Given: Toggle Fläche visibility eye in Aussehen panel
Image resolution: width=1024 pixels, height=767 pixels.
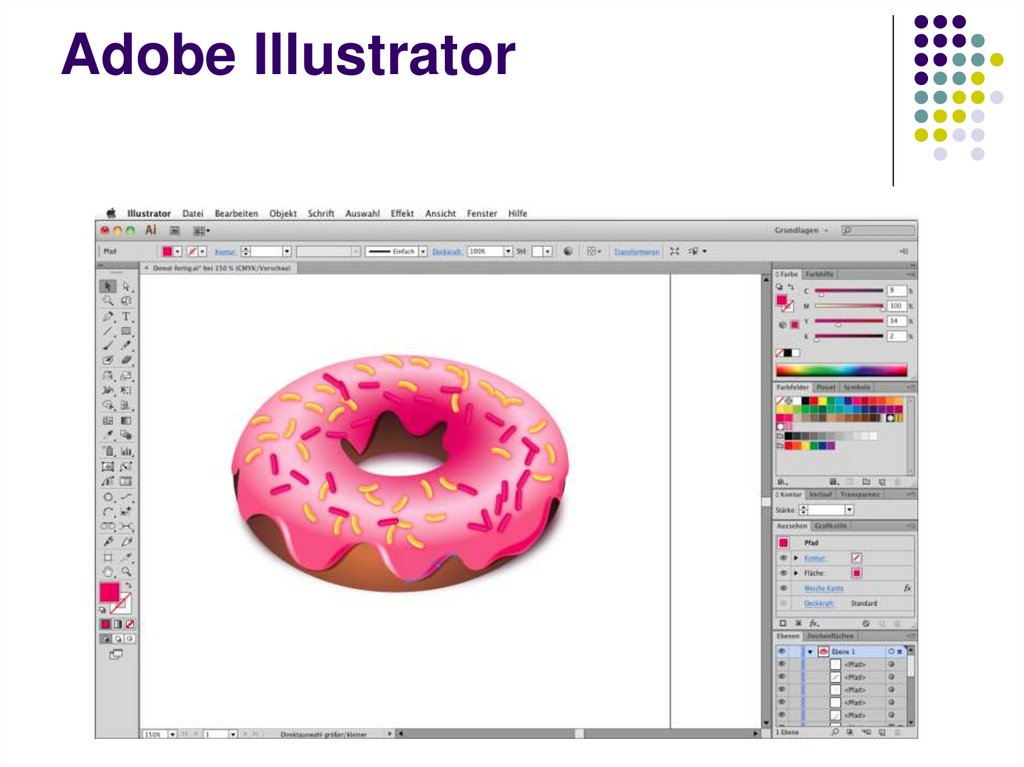Looking at the screenshot, I should pos(783,573).
